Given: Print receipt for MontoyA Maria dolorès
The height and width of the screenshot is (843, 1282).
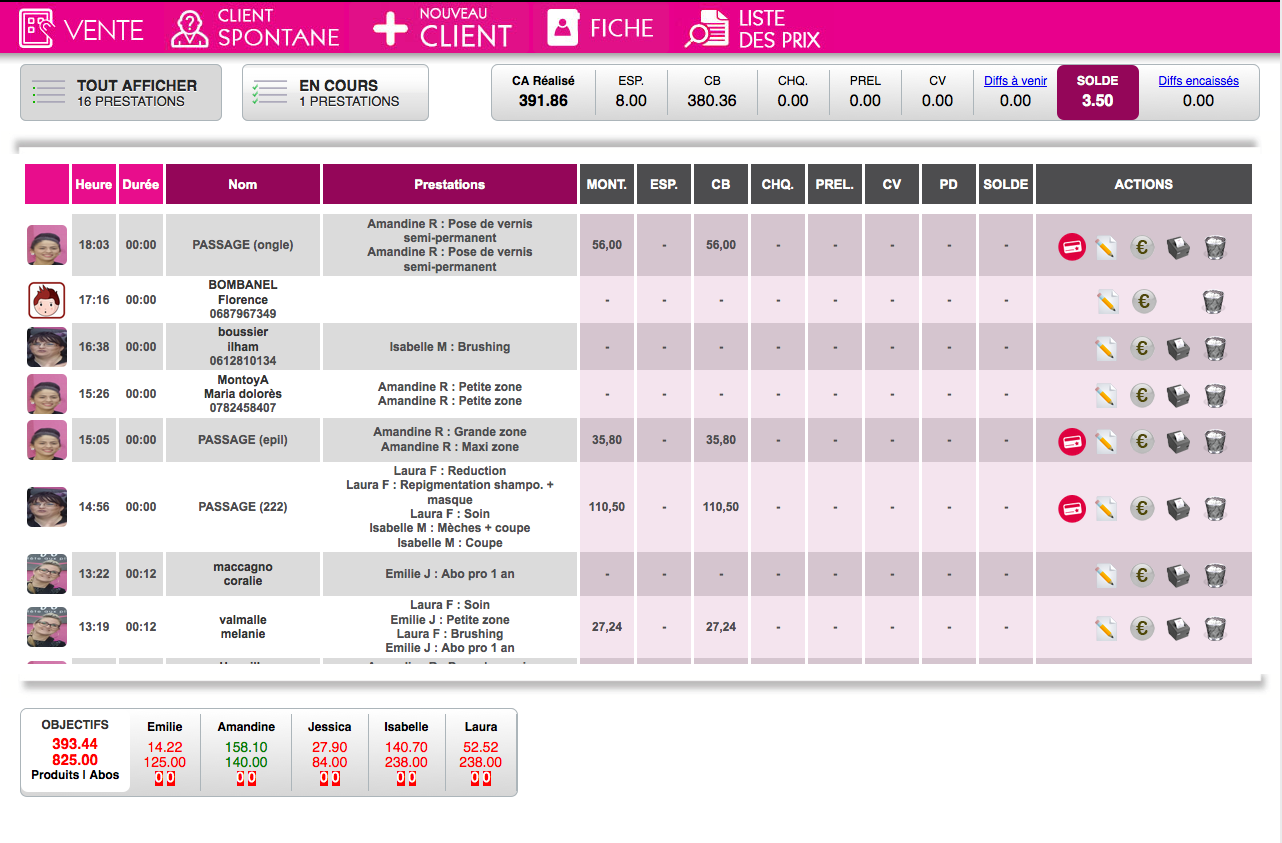Looking at the screenshot, I should click(x=1179, y=395).
